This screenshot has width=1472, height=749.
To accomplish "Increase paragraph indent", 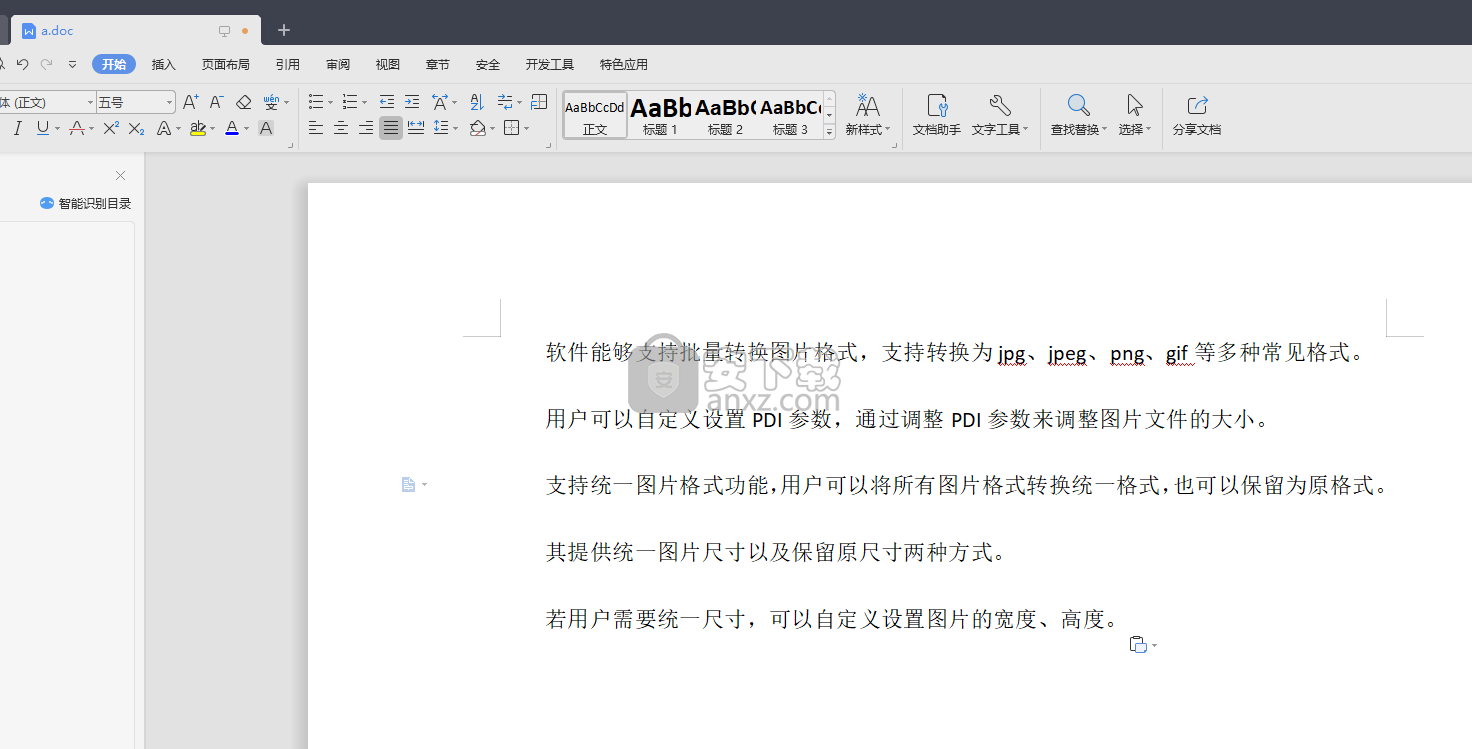I will click(x=412, y=102).
